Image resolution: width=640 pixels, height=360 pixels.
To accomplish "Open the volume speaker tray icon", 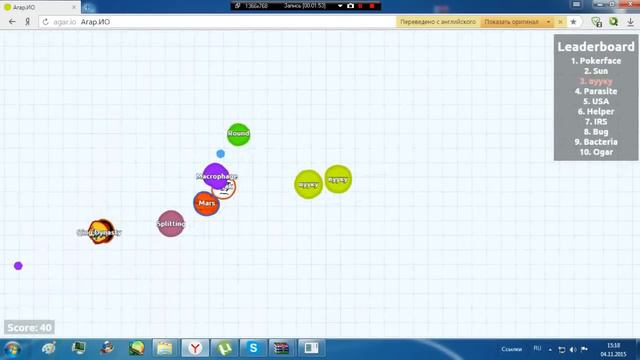I will (x=573, y=349).
